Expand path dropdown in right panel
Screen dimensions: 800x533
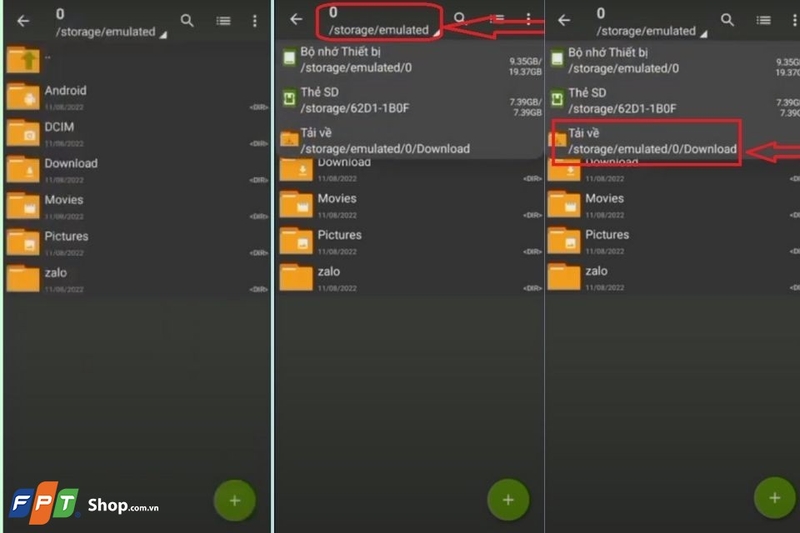click(652, 23)
